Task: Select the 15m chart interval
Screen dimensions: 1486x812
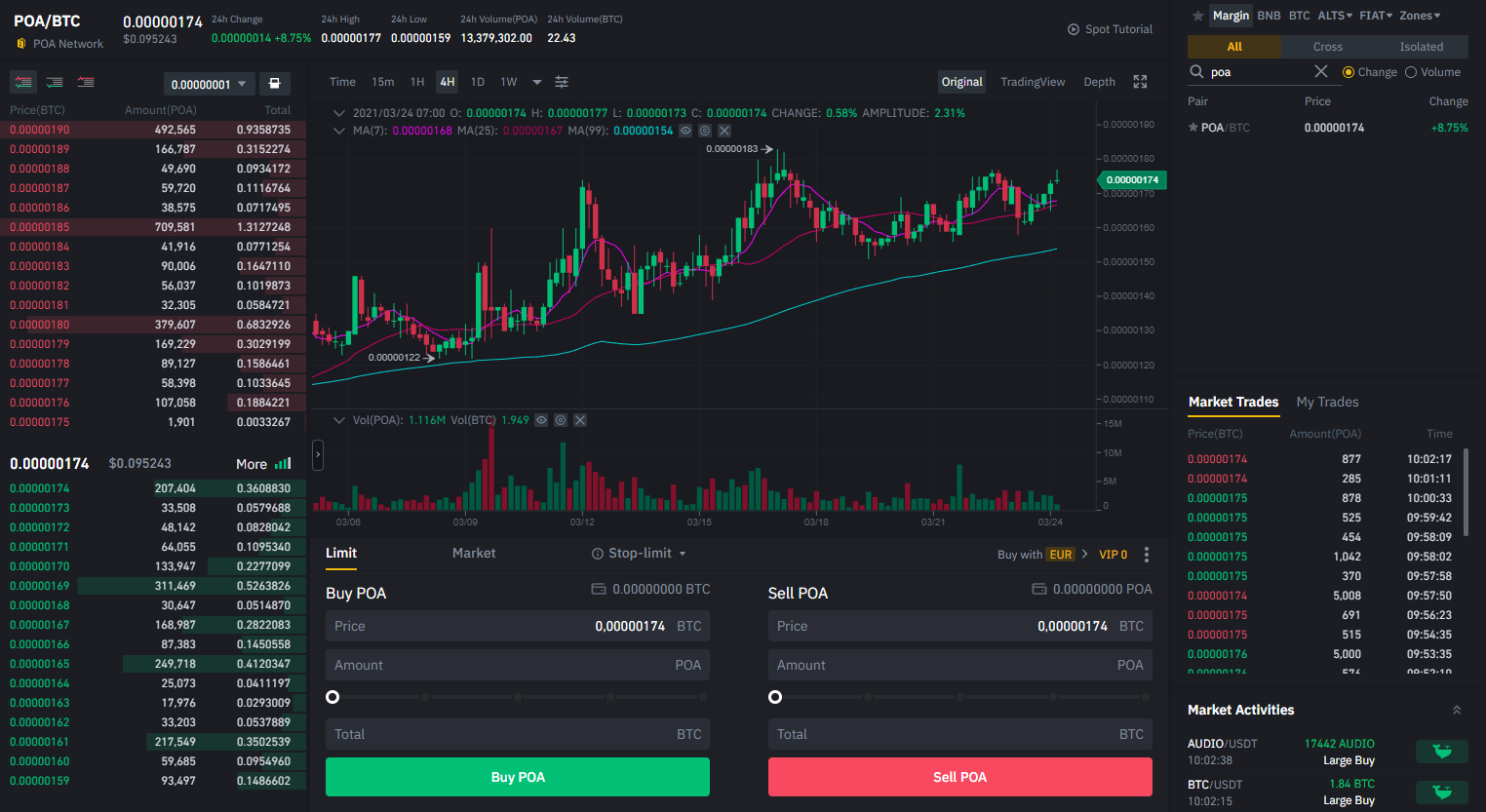Action: click(383, 82)
